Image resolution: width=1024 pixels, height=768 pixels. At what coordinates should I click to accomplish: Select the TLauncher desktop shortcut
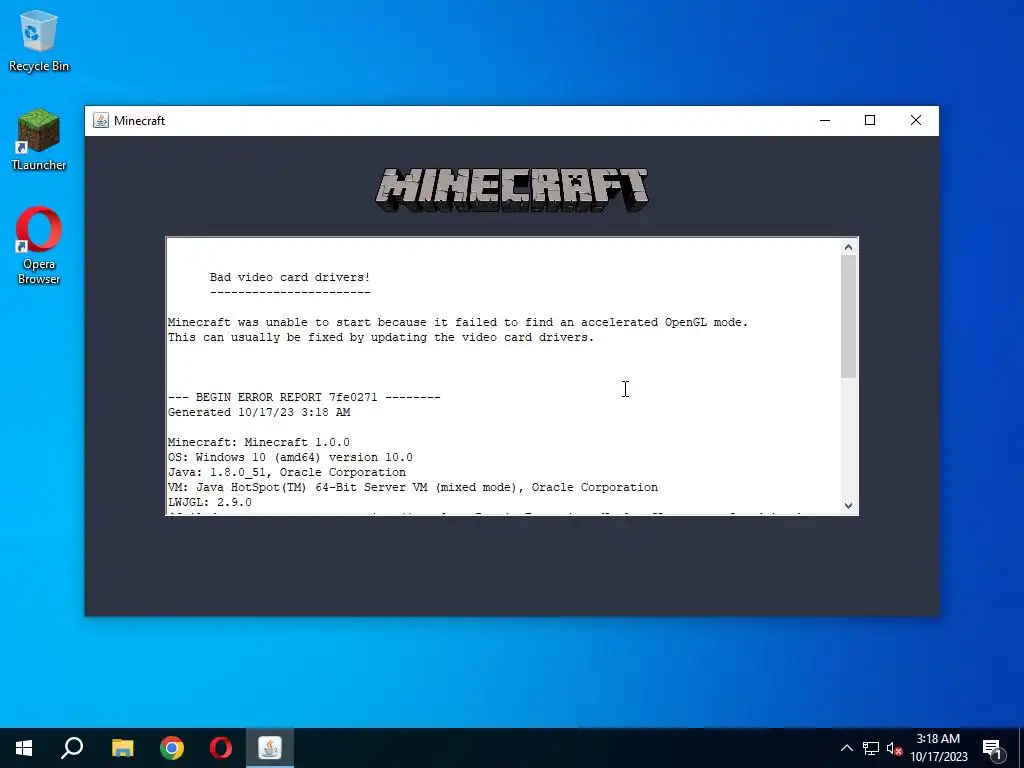(39, 140)
